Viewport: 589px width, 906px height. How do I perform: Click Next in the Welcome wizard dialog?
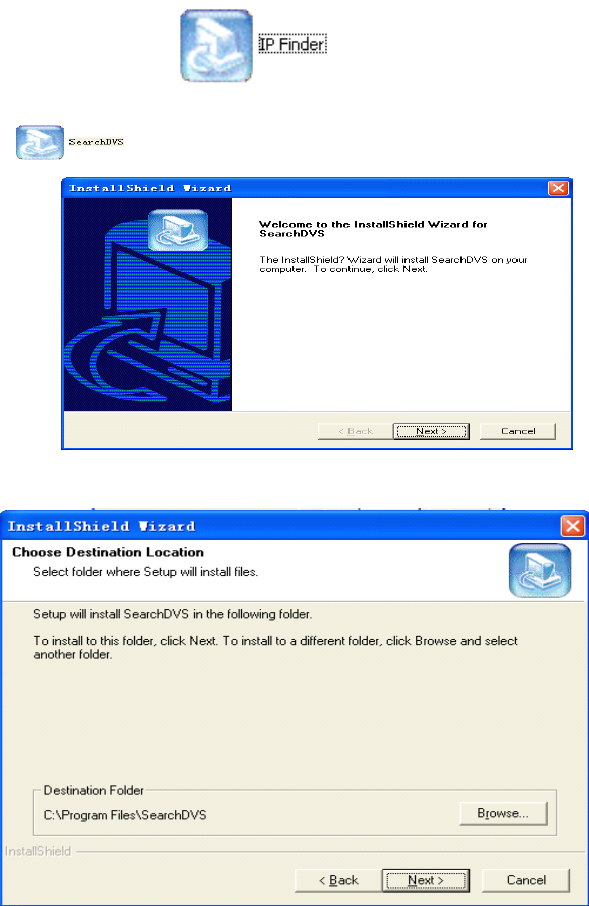click(431, 431)
